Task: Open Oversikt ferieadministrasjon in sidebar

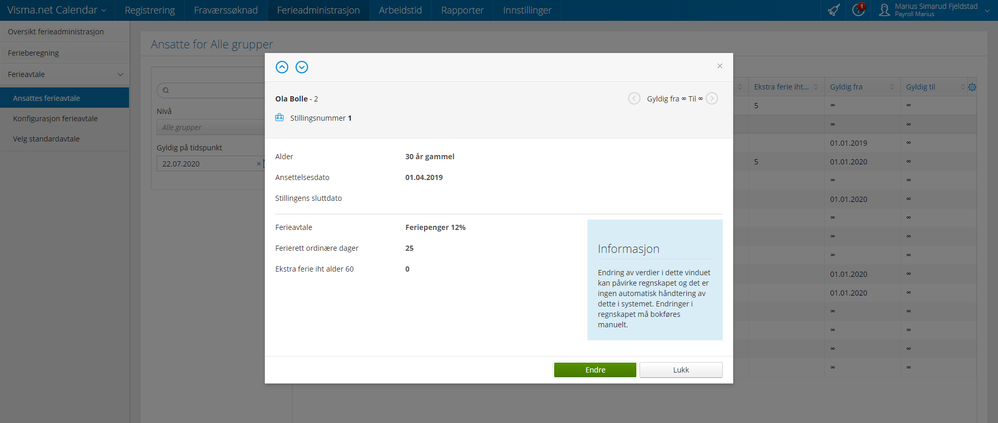Action: click(x=64, y=32)
